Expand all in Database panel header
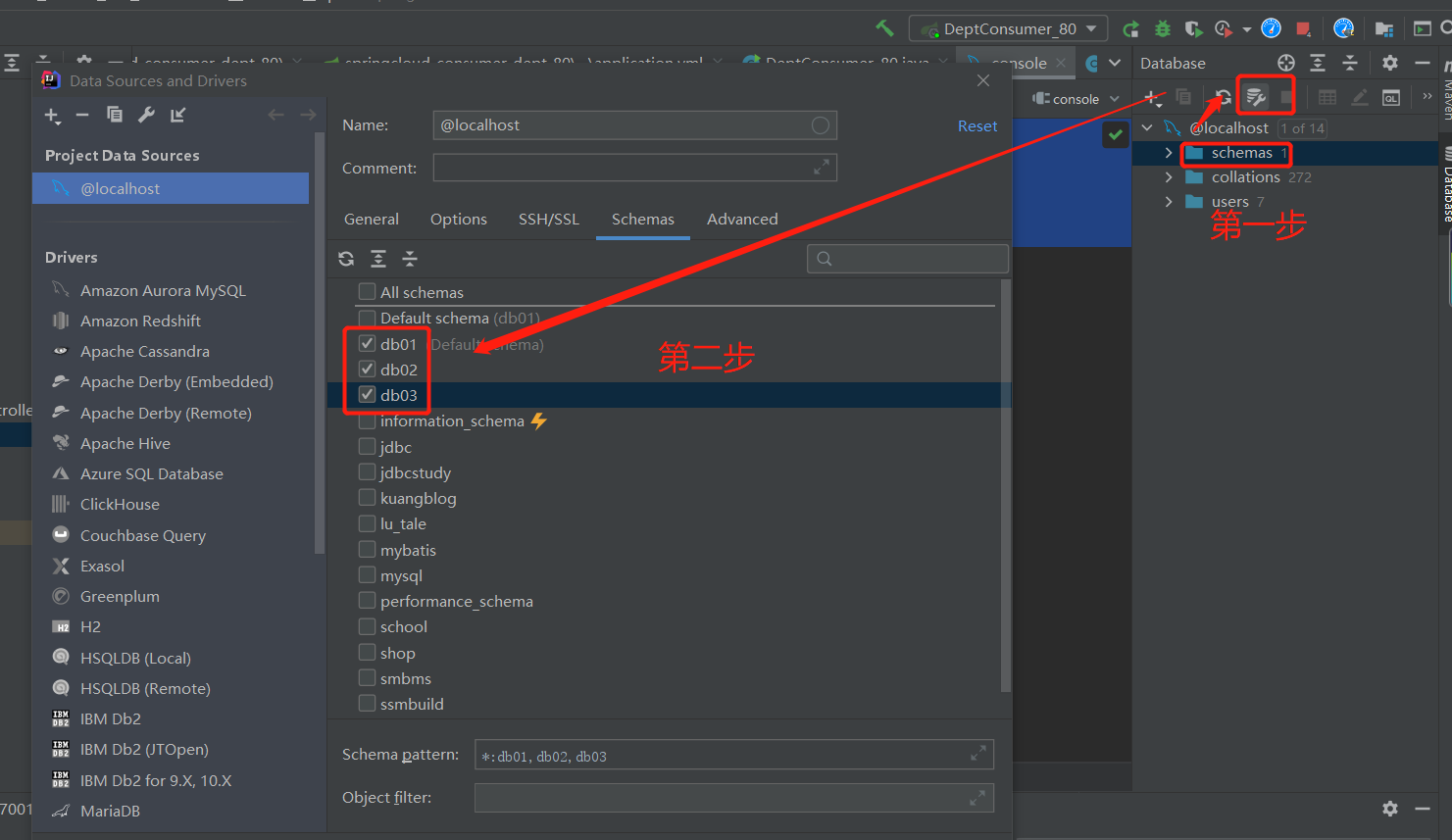The image size is (1452, 840). click(x=1318, y=63)
